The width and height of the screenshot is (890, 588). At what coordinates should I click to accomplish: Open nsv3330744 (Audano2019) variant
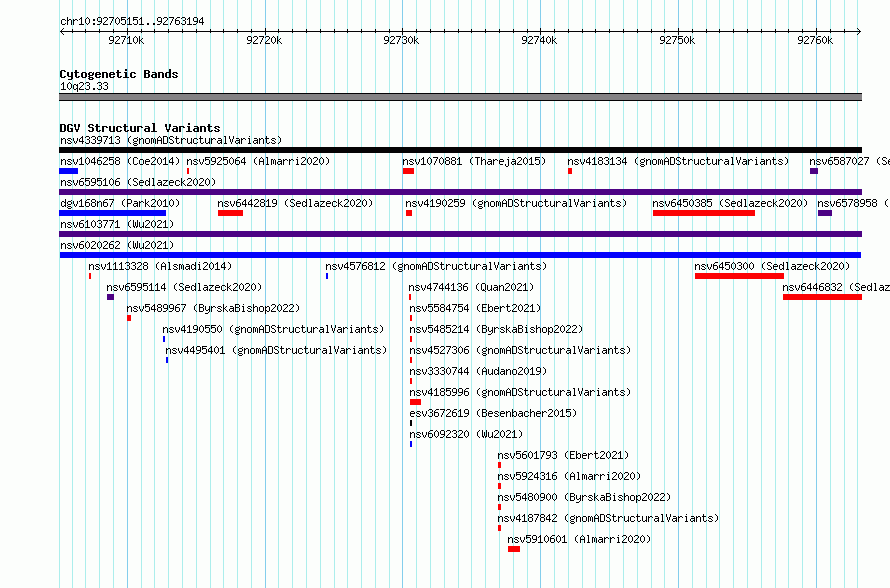point(478,371)
